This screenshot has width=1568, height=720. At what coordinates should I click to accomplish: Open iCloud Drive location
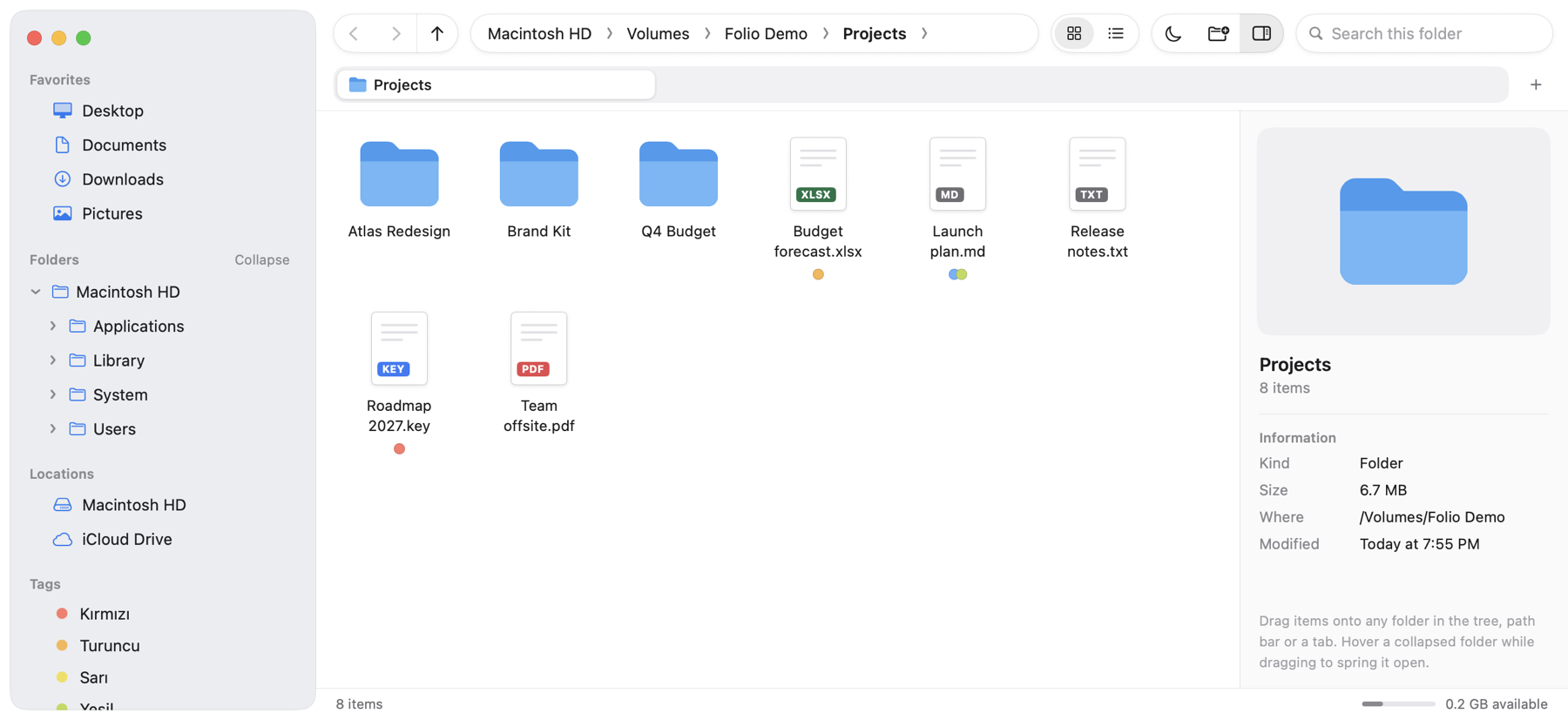[x=163, y=540]
